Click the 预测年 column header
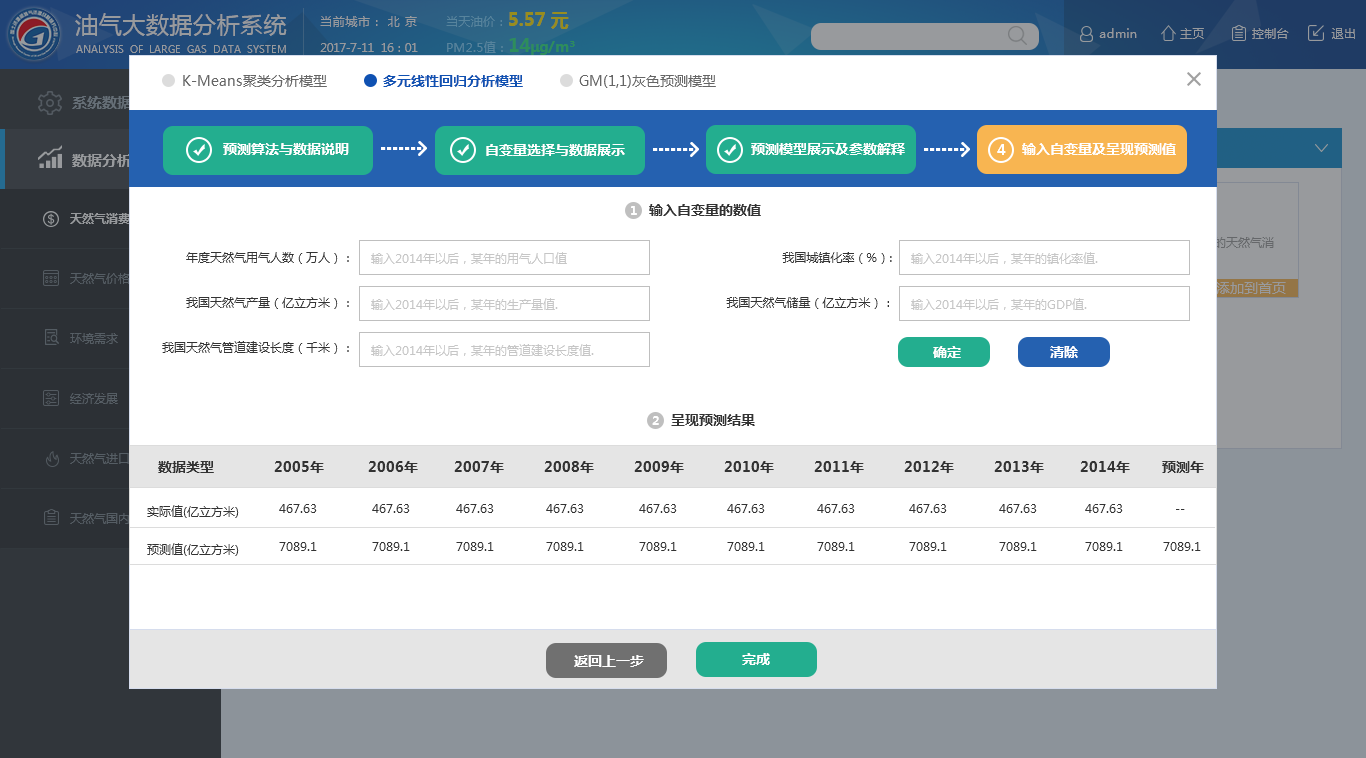This screenshot has width=1366, height=758. [x=1183, y=467]
